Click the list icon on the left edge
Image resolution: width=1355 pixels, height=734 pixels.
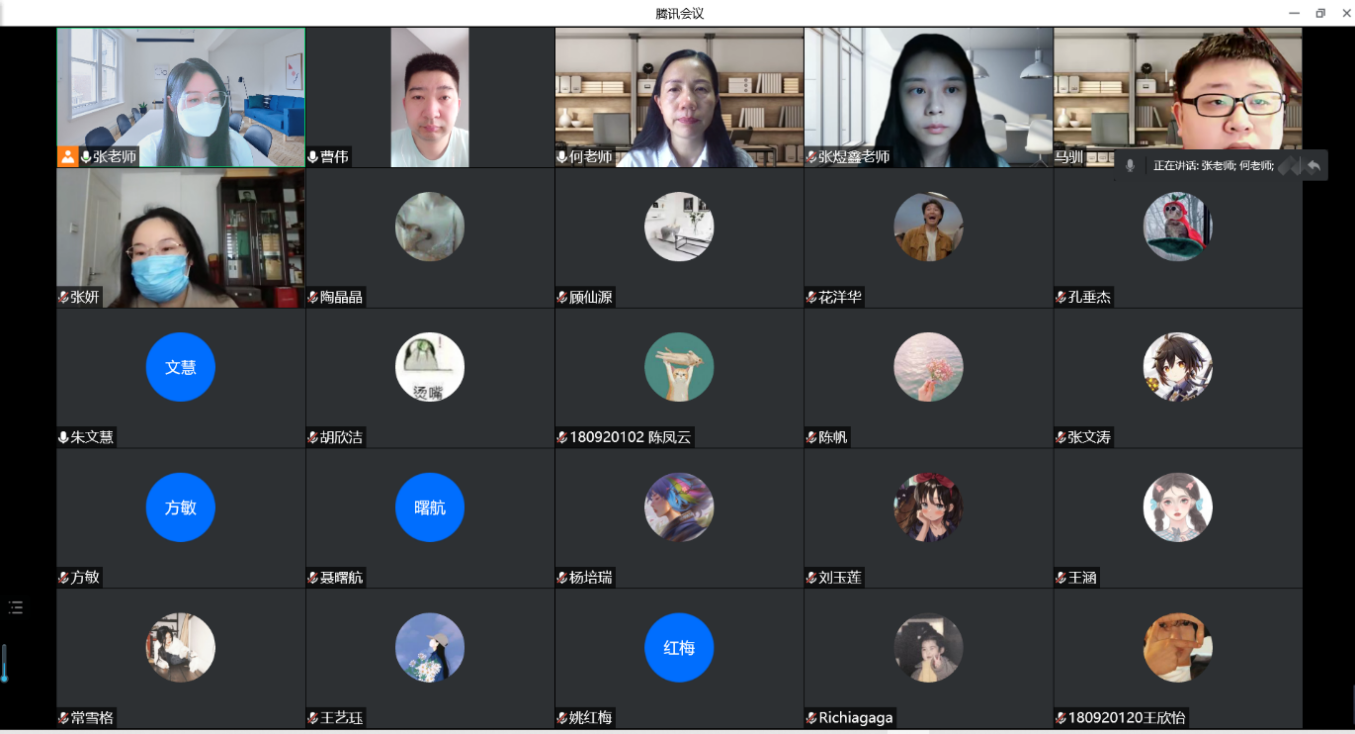pyautogui.click(x=15, y=607)
